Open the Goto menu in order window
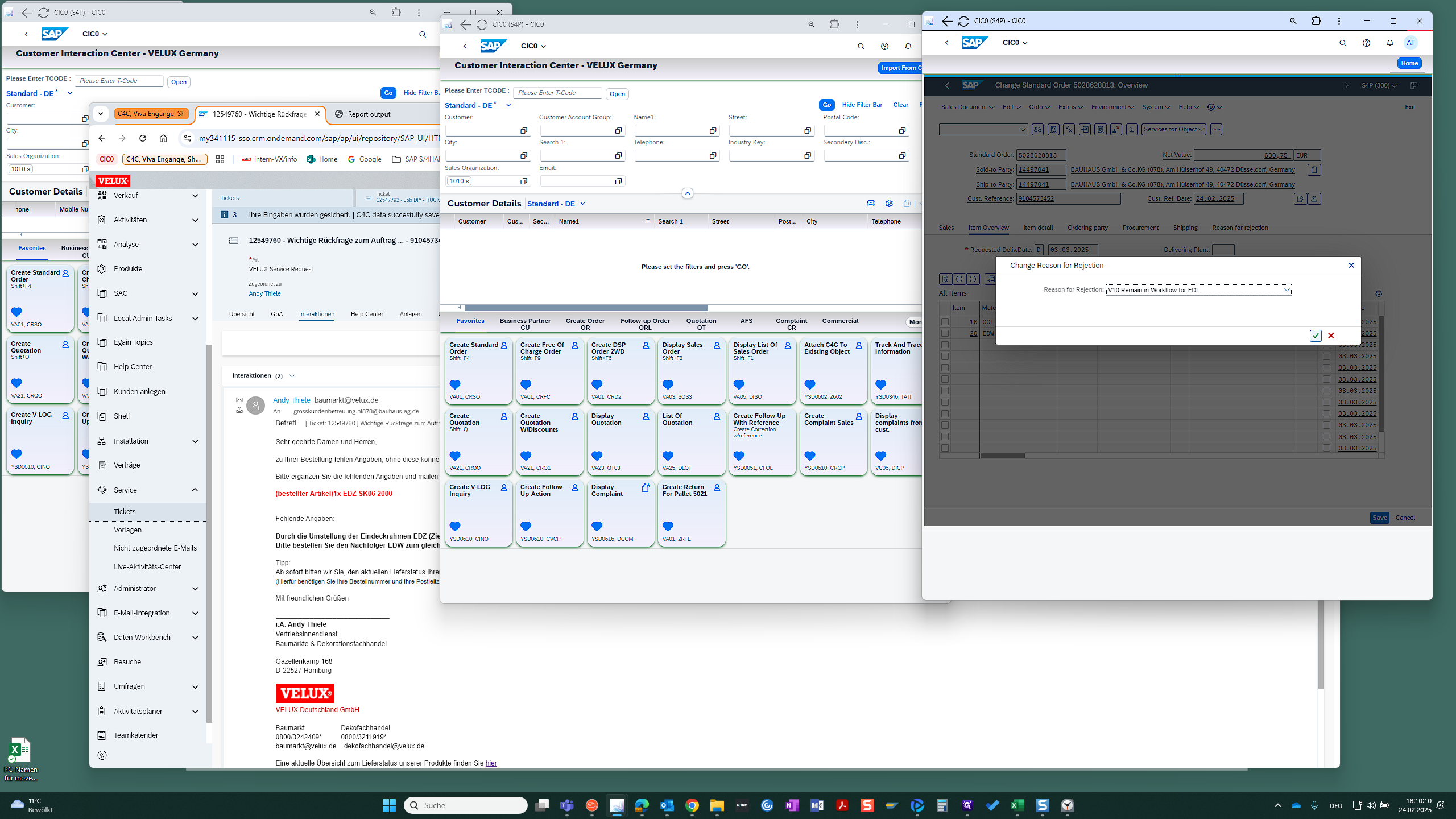The height and width of the screenshot is (819, 1456). (1039, 107)
